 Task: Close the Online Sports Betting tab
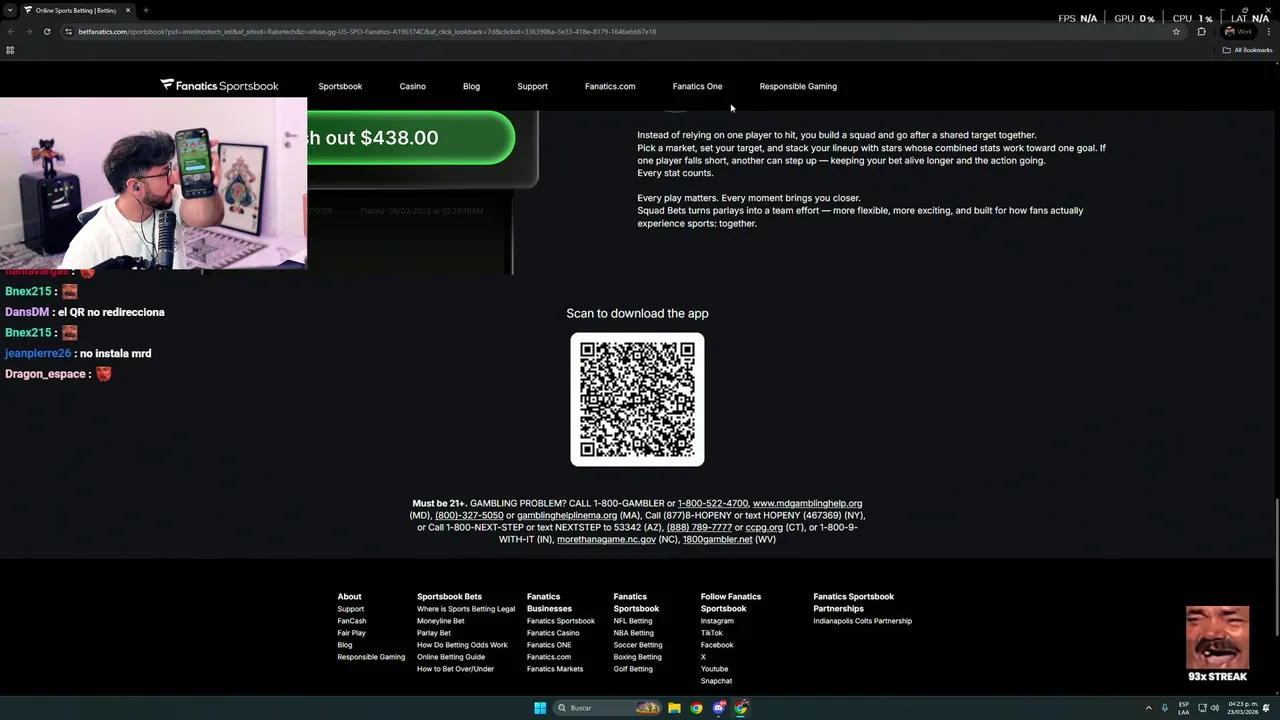[128, 10]
